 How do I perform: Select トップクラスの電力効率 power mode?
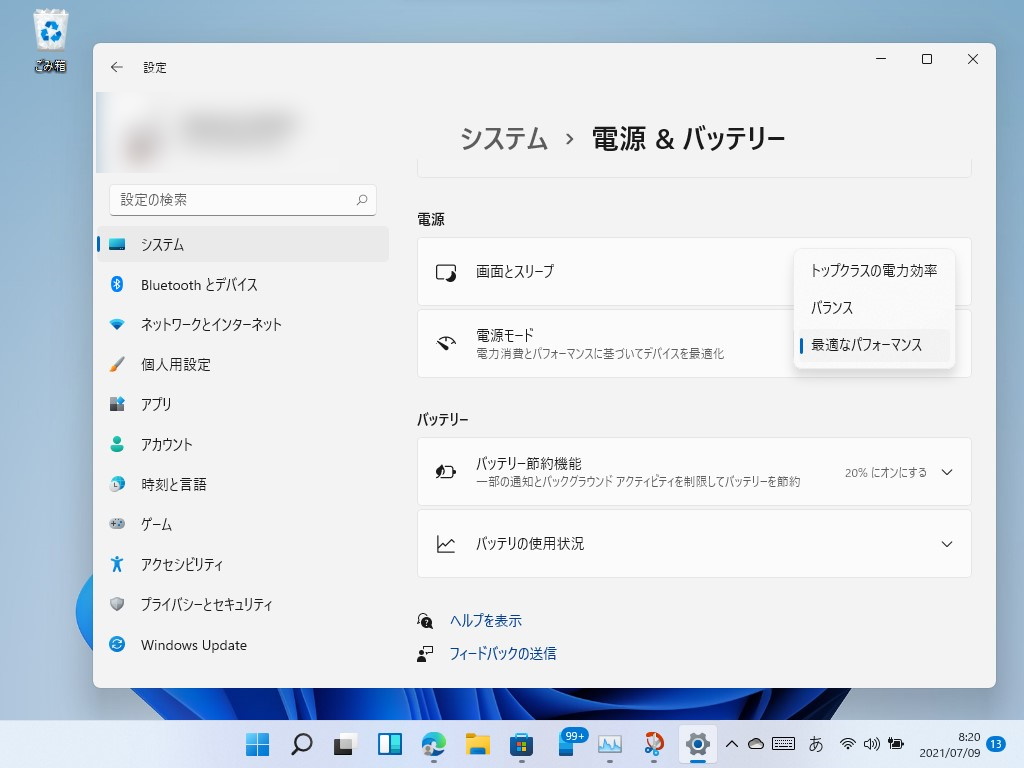[x=875, y=270]
